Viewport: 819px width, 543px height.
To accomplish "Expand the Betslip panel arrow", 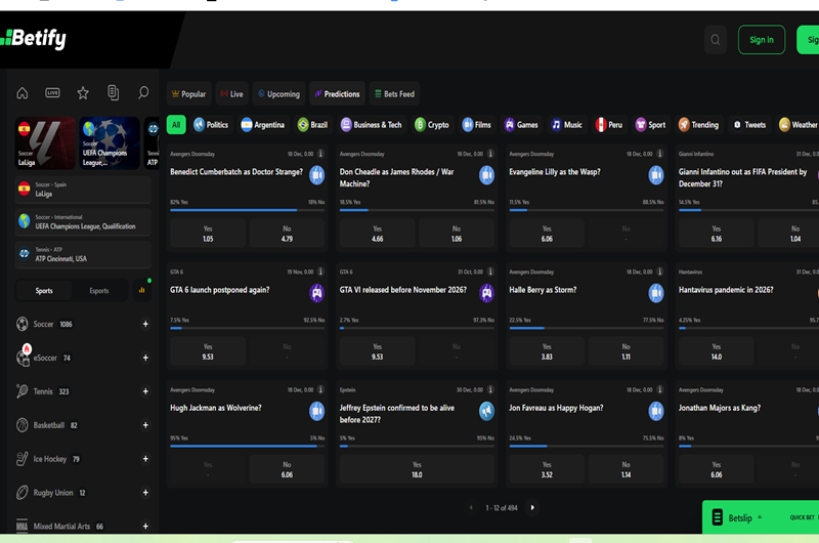I will pyautogui.click(x=759, y=517).
